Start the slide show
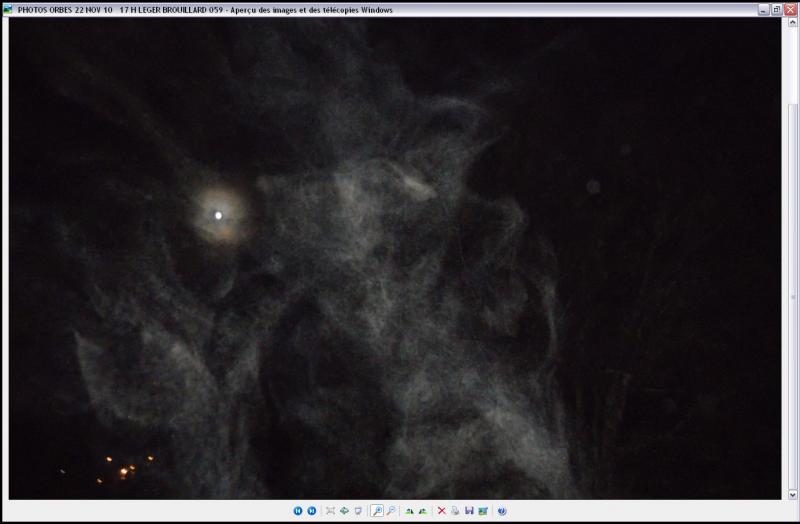 tap(358, 511)
